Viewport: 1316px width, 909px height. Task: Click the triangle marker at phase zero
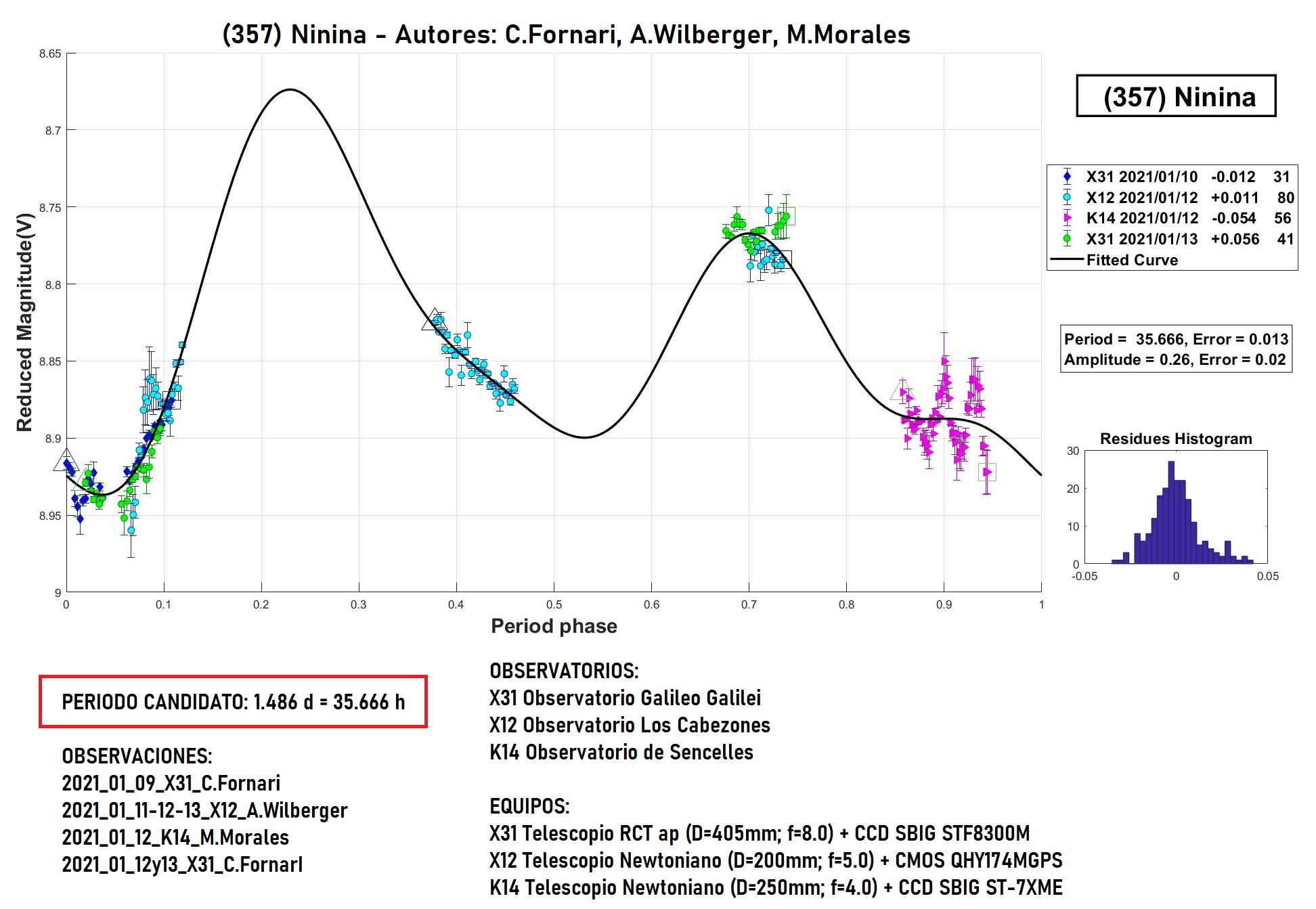66,461
